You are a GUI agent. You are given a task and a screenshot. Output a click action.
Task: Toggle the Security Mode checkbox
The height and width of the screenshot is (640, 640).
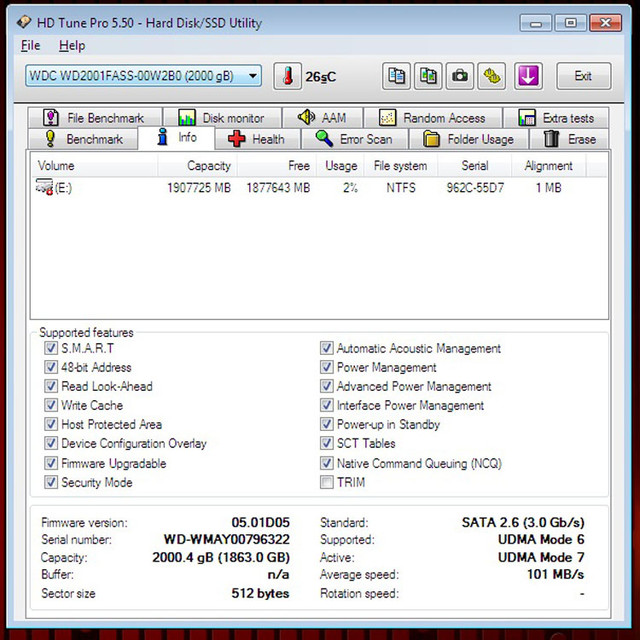coord(51,482)
